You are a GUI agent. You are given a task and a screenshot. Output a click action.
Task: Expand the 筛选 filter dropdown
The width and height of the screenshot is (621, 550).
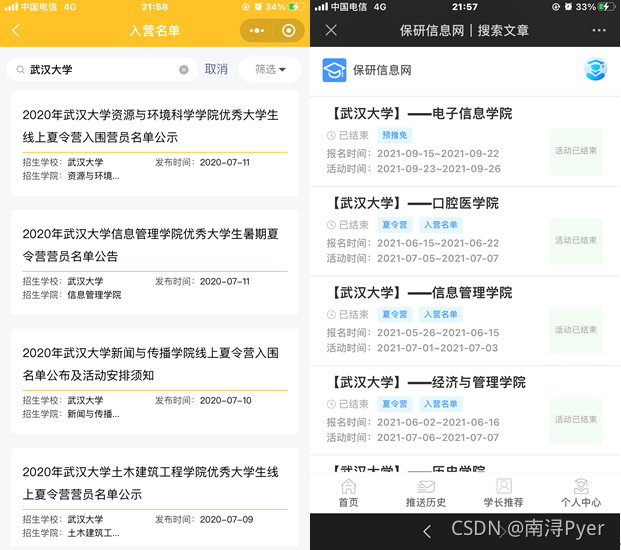pos(270,69)
